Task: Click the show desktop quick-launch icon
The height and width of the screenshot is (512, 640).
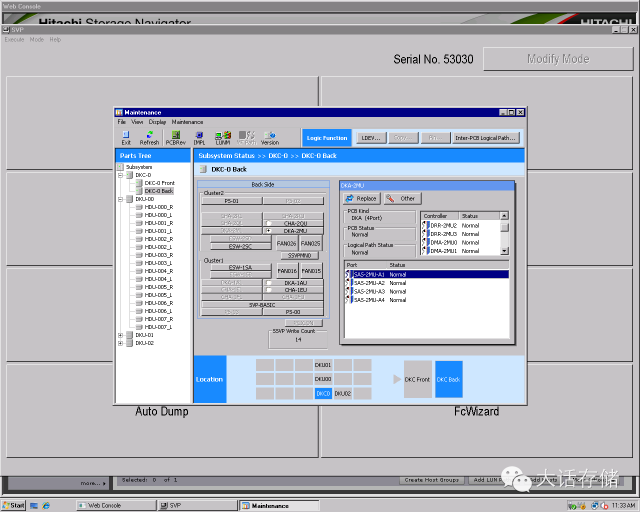Action: pos(34,505)
